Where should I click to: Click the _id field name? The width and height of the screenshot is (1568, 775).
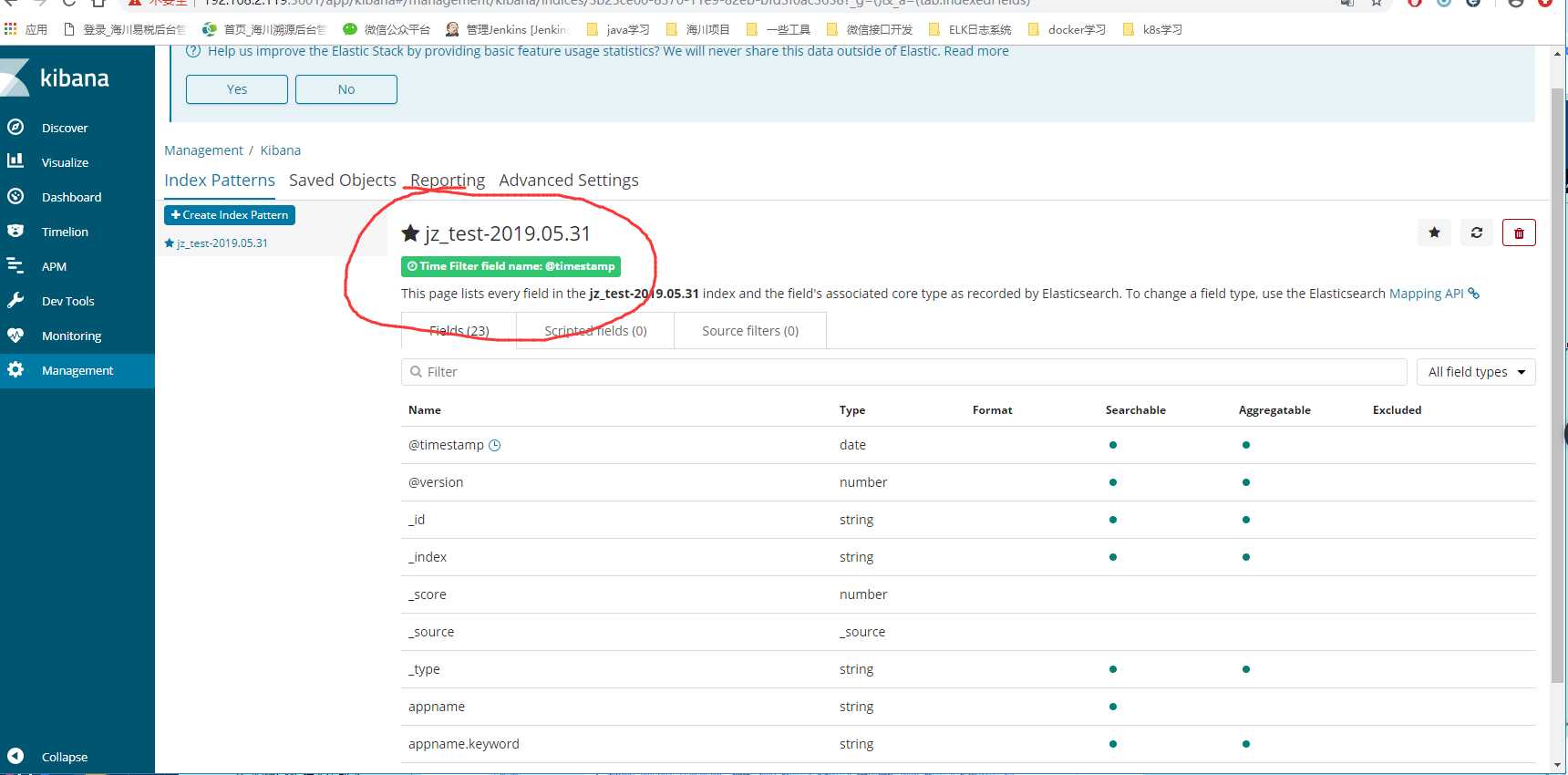(417, 520)
